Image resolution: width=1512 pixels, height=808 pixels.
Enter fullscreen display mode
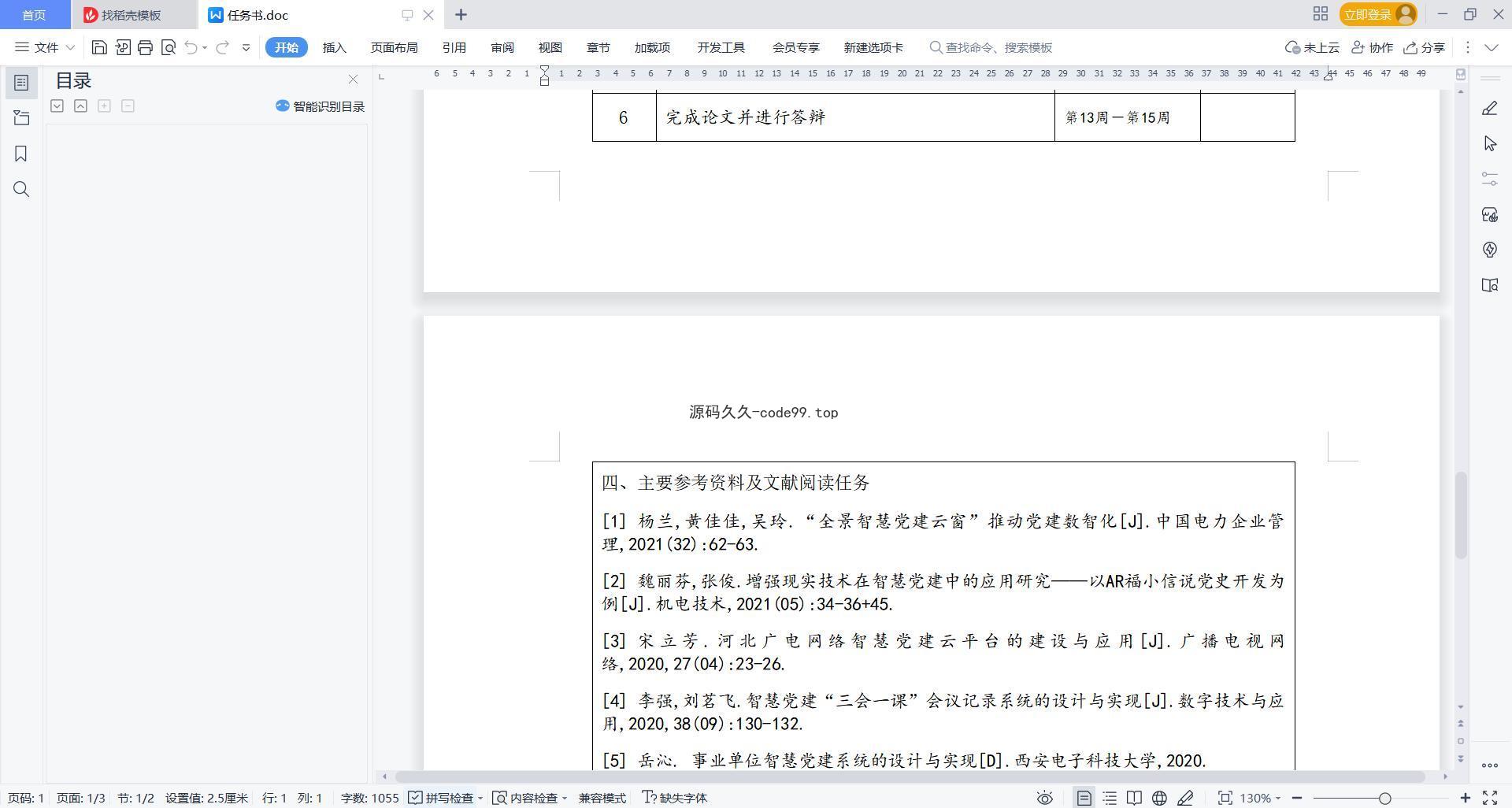coord(1490,799)
